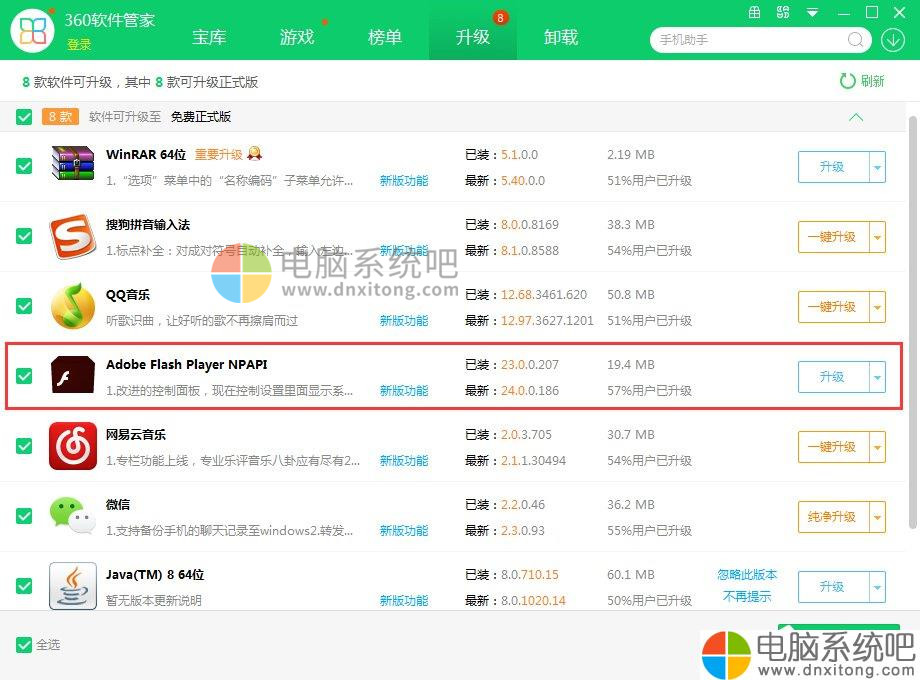Click the 登录 login link

(x=79, y=45)
